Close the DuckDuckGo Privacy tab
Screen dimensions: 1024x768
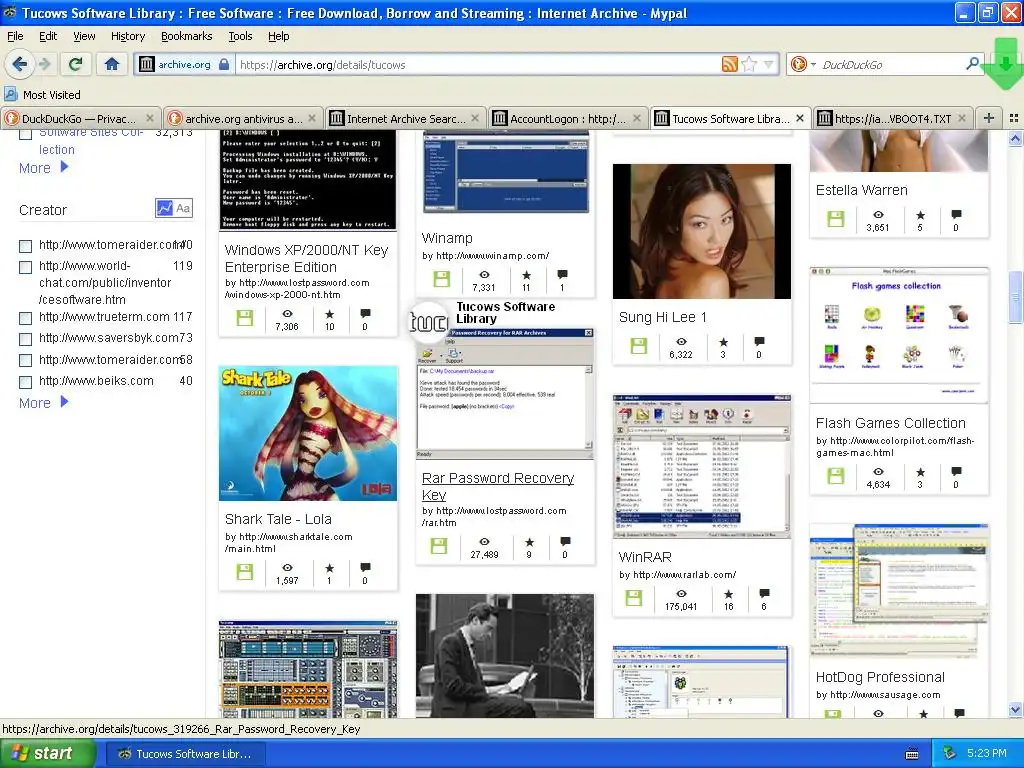pyautogui.click(x=150, y=118)
